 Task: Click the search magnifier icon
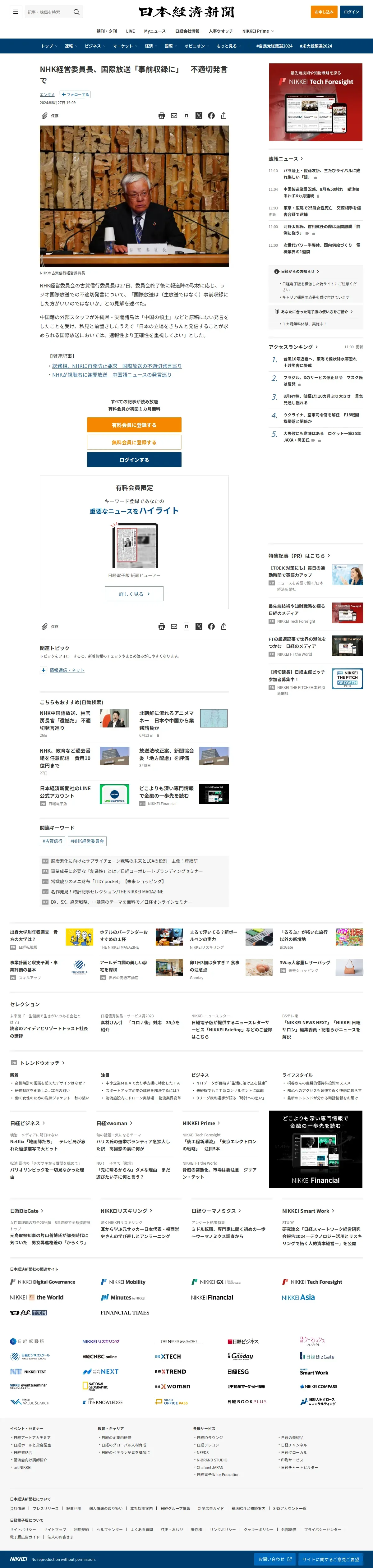click(x=76, y=11)
